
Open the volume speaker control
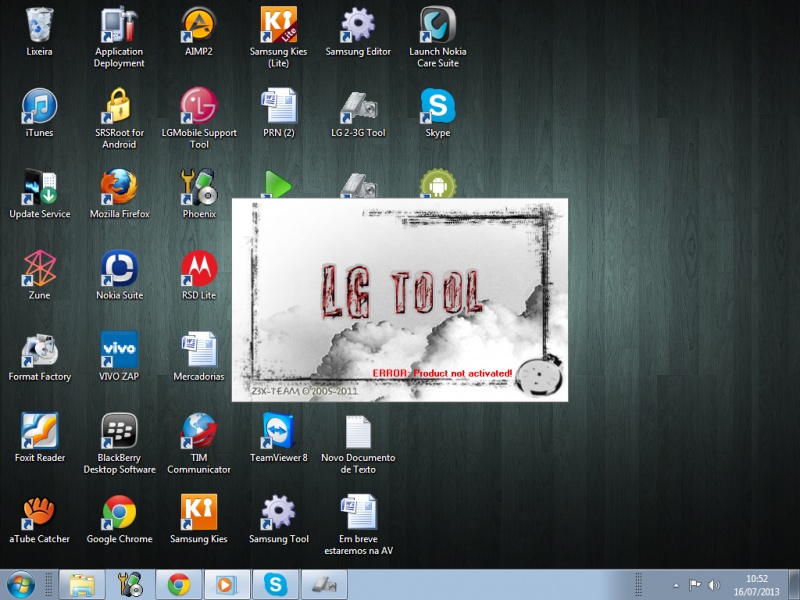[714, 585]
